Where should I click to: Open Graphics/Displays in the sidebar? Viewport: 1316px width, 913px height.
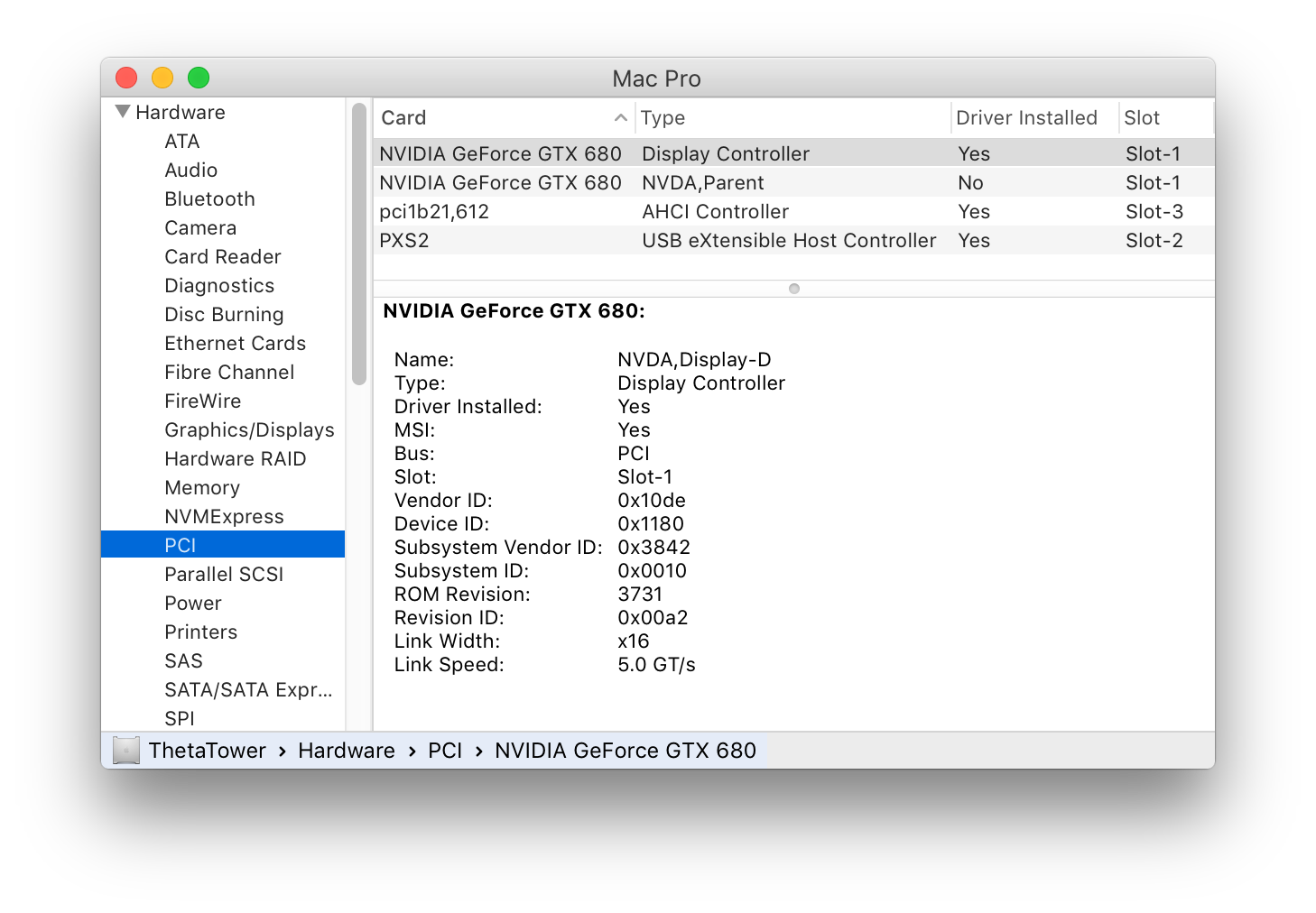pyautogui.click(x=250, y=429)
